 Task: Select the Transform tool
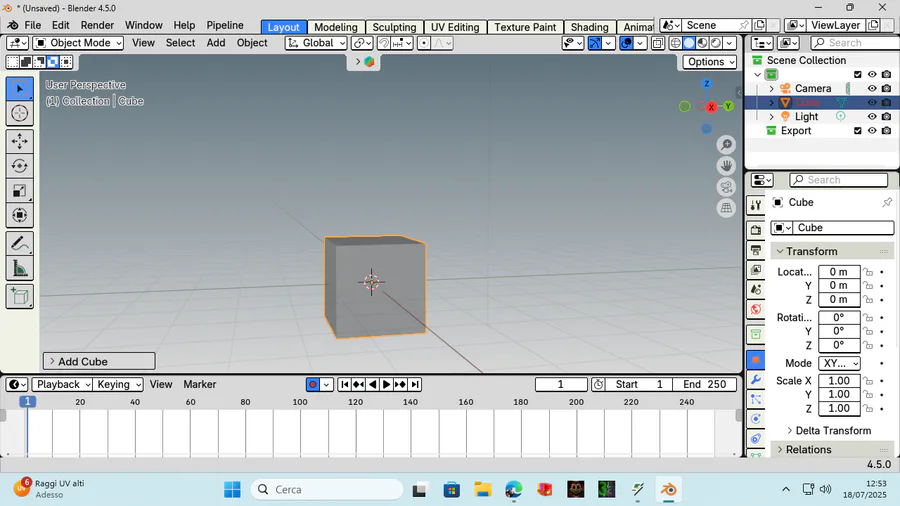pyautogui.click(x=20, y=215)
